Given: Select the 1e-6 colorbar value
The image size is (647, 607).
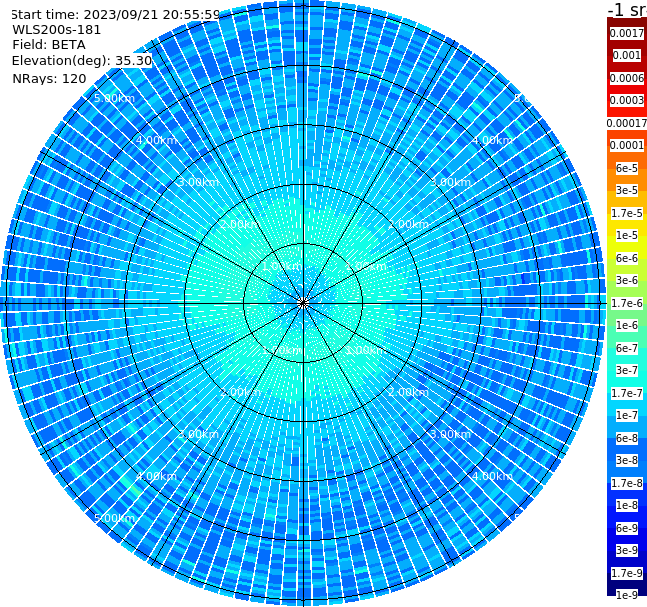Looking at the screenshot, I should [x=626, y=325].
